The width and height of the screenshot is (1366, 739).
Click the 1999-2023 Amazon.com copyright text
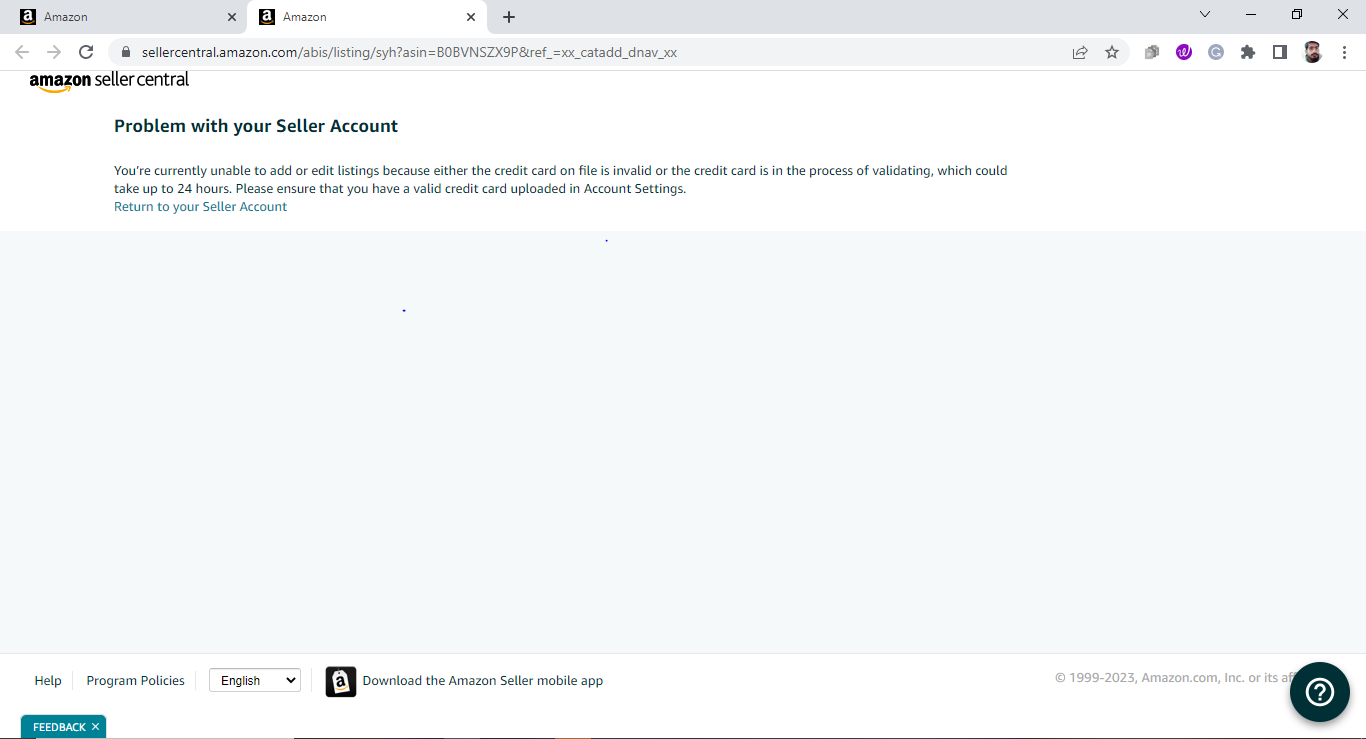pos(1176,677)
